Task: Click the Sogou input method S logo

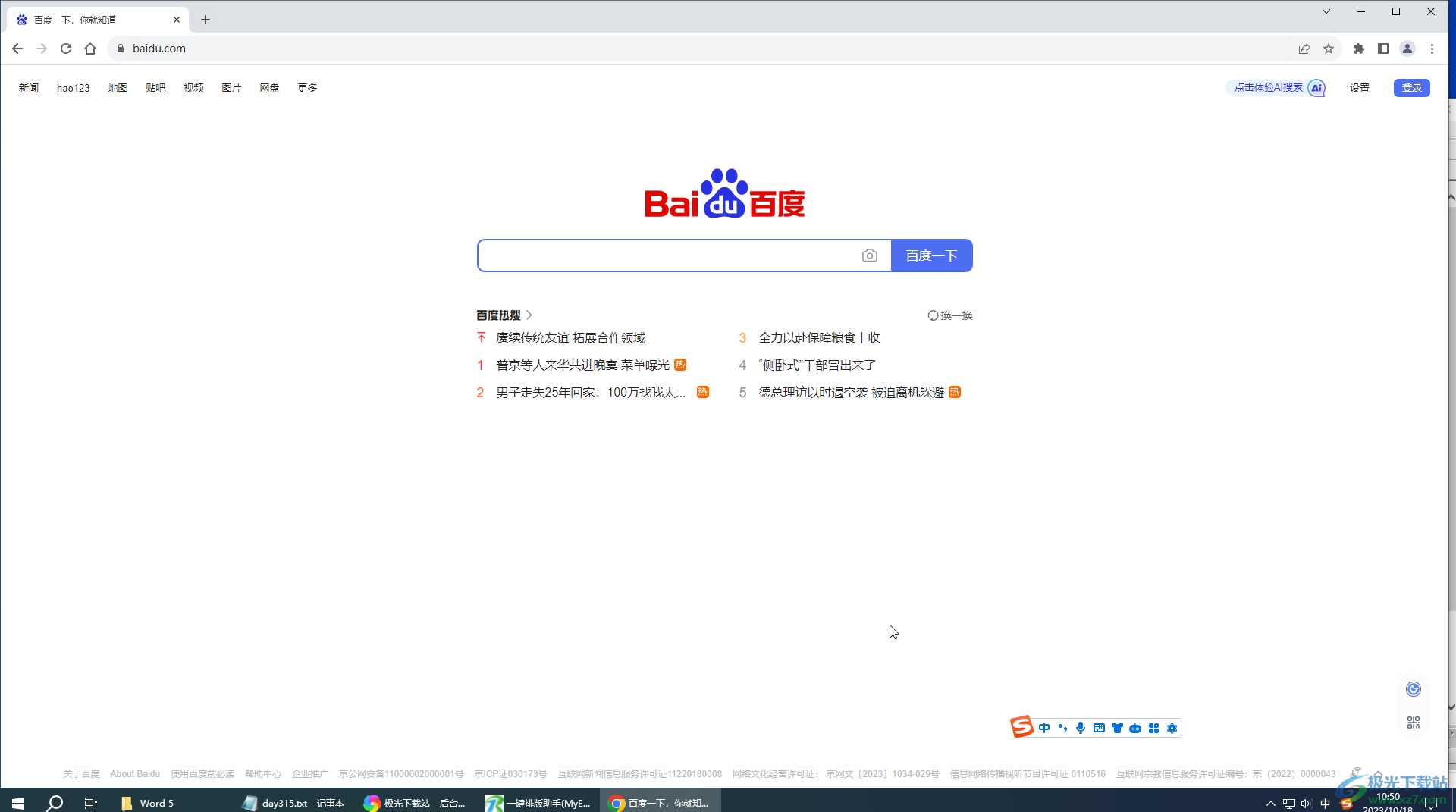Action: coord(1021,727)
